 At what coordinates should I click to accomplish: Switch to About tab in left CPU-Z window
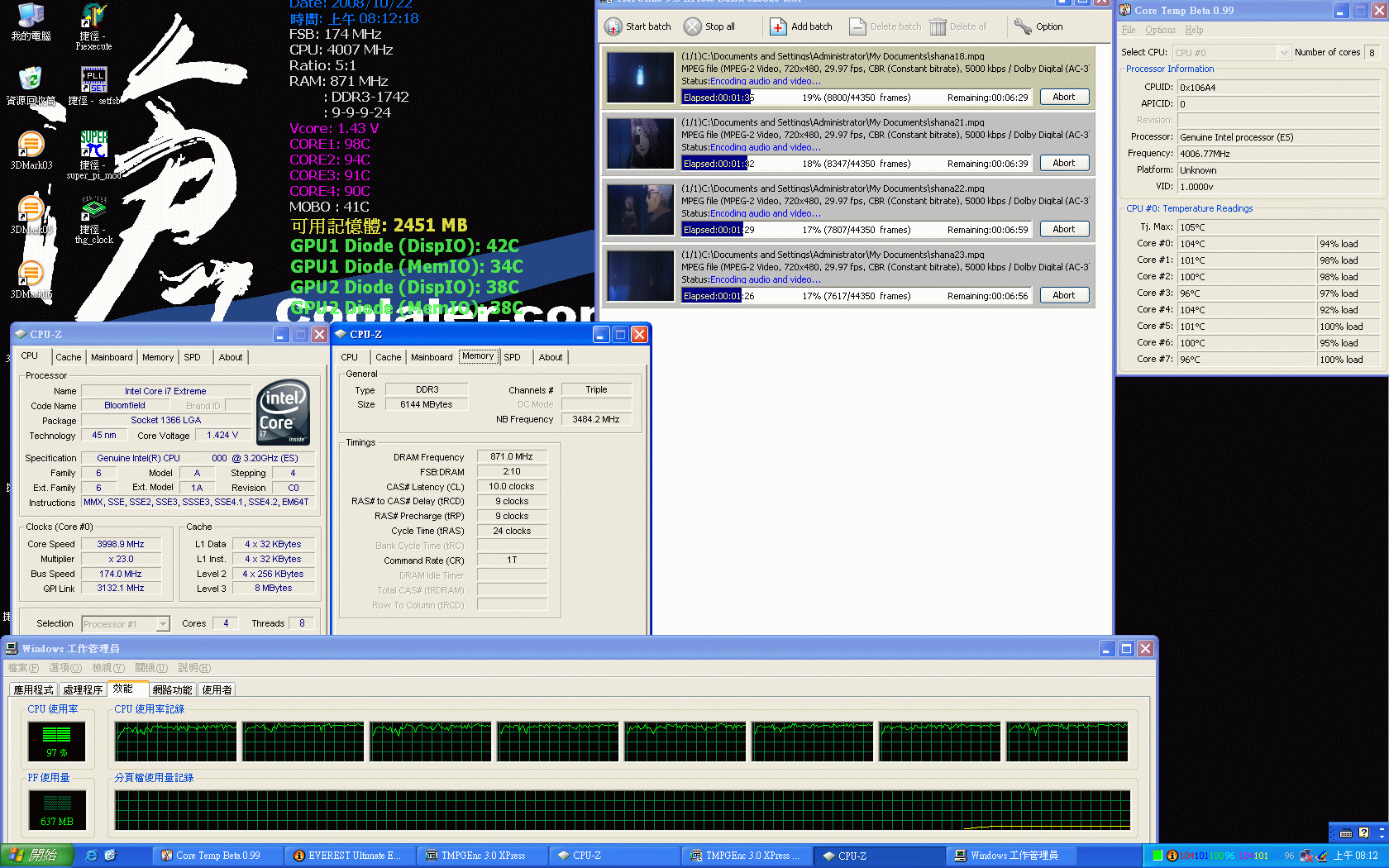pyautogui.click(x=231, y=357)
